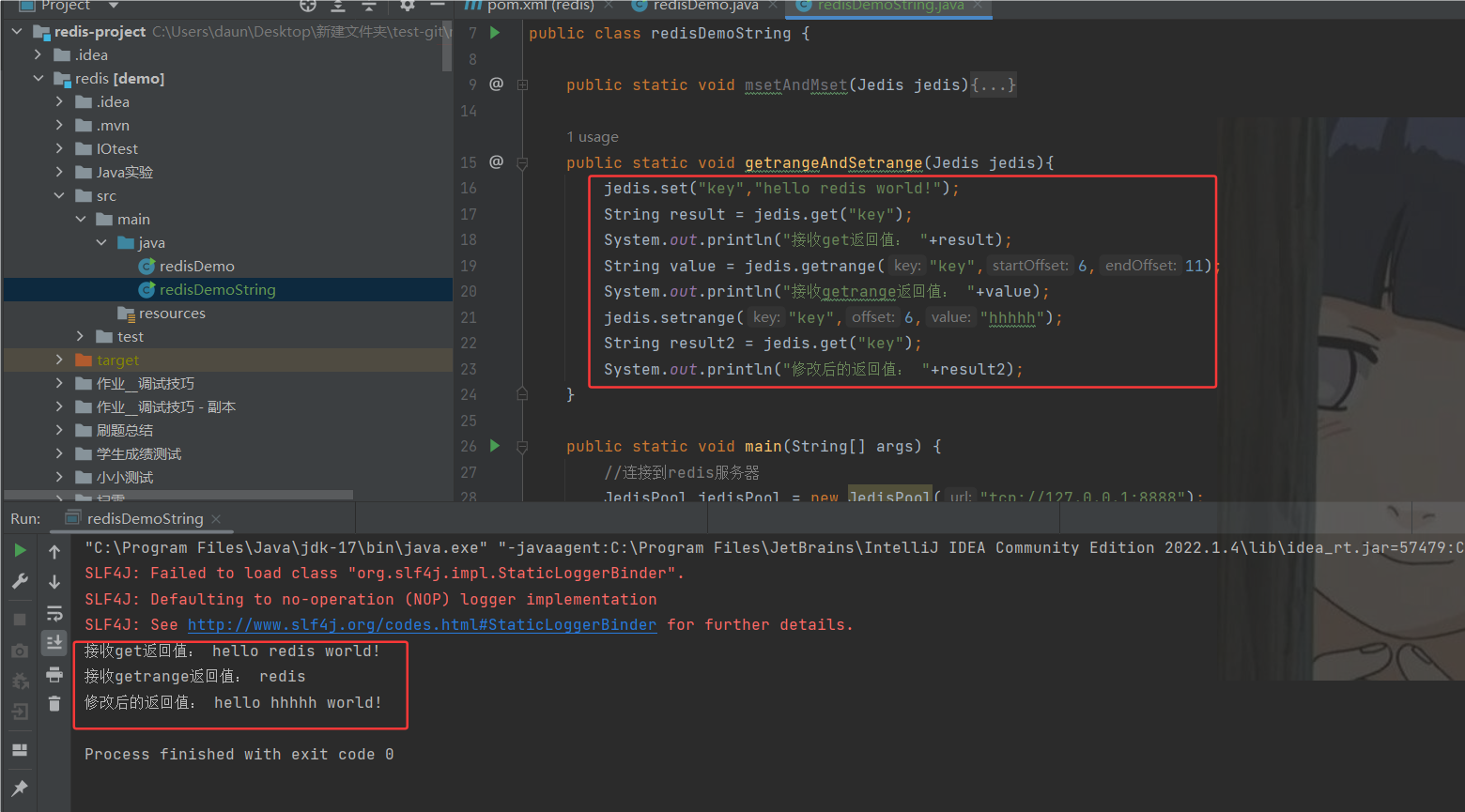This screenshot has height=812, width=1465.
Task: Run class from gutter arrow at line 7
Action: (495, 33)
